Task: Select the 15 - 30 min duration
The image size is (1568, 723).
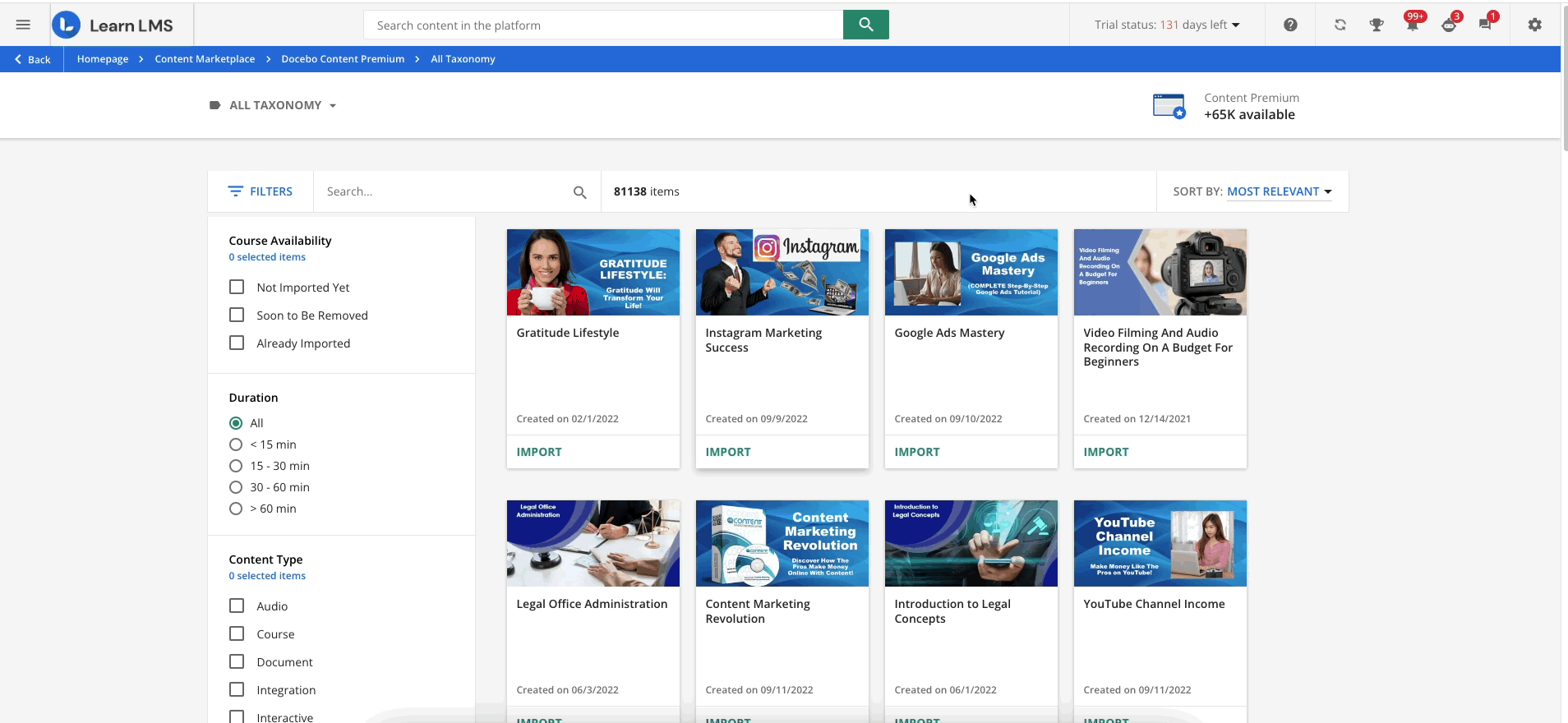Action: point(236,466)
